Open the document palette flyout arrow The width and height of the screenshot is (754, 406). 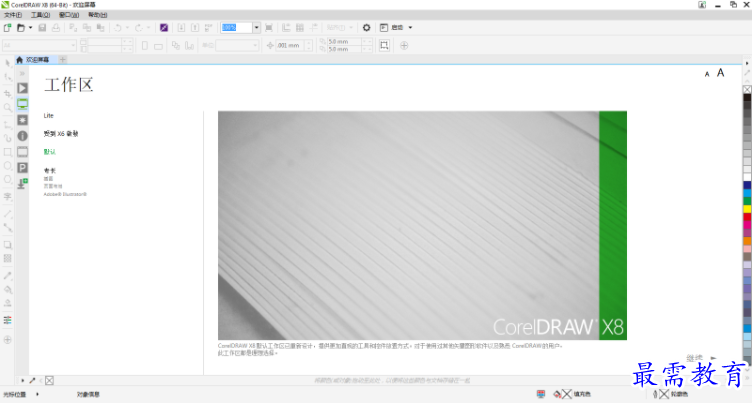(x=22, y=381)
